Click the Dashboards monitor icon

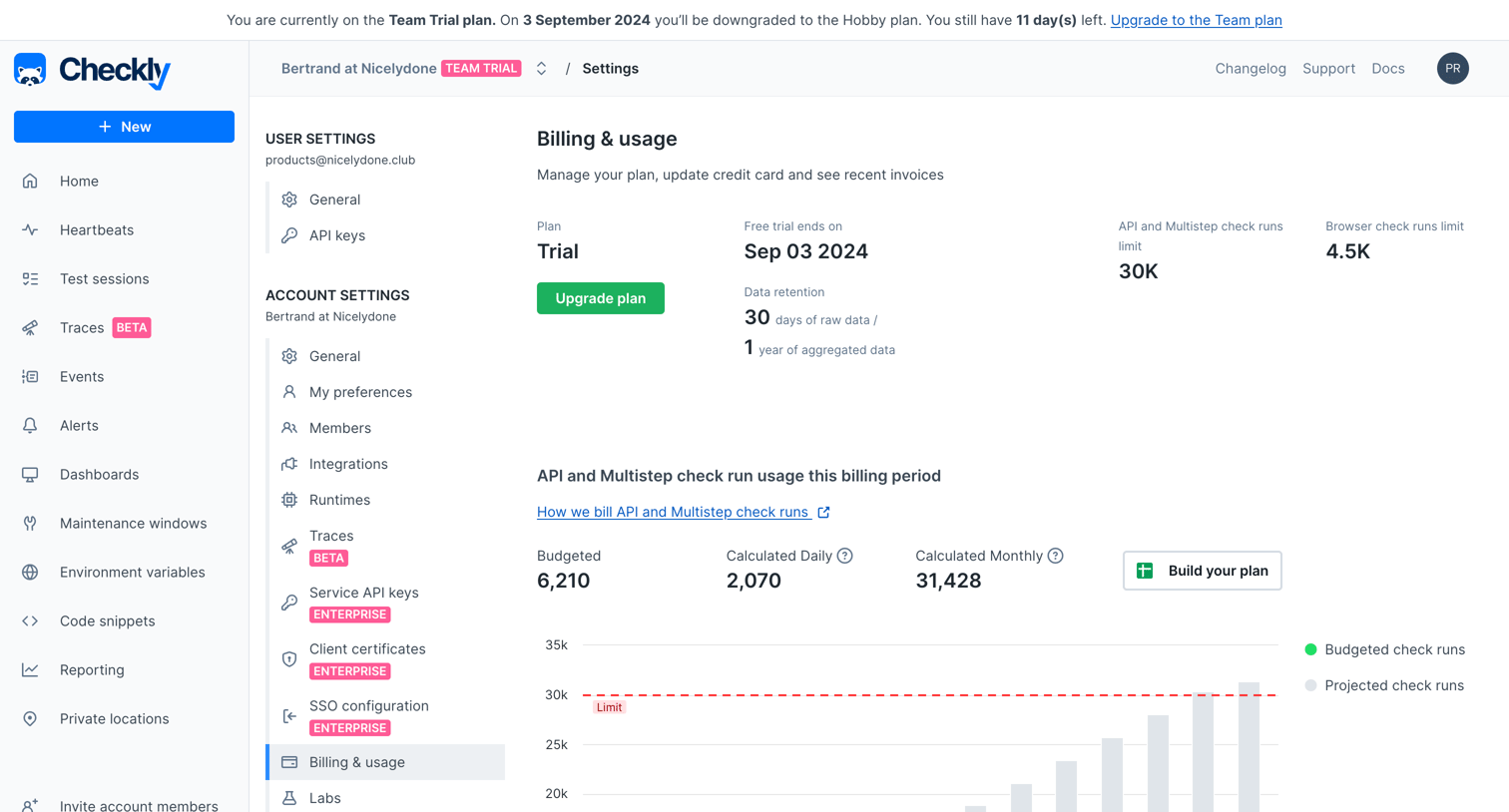click(30, 474)
